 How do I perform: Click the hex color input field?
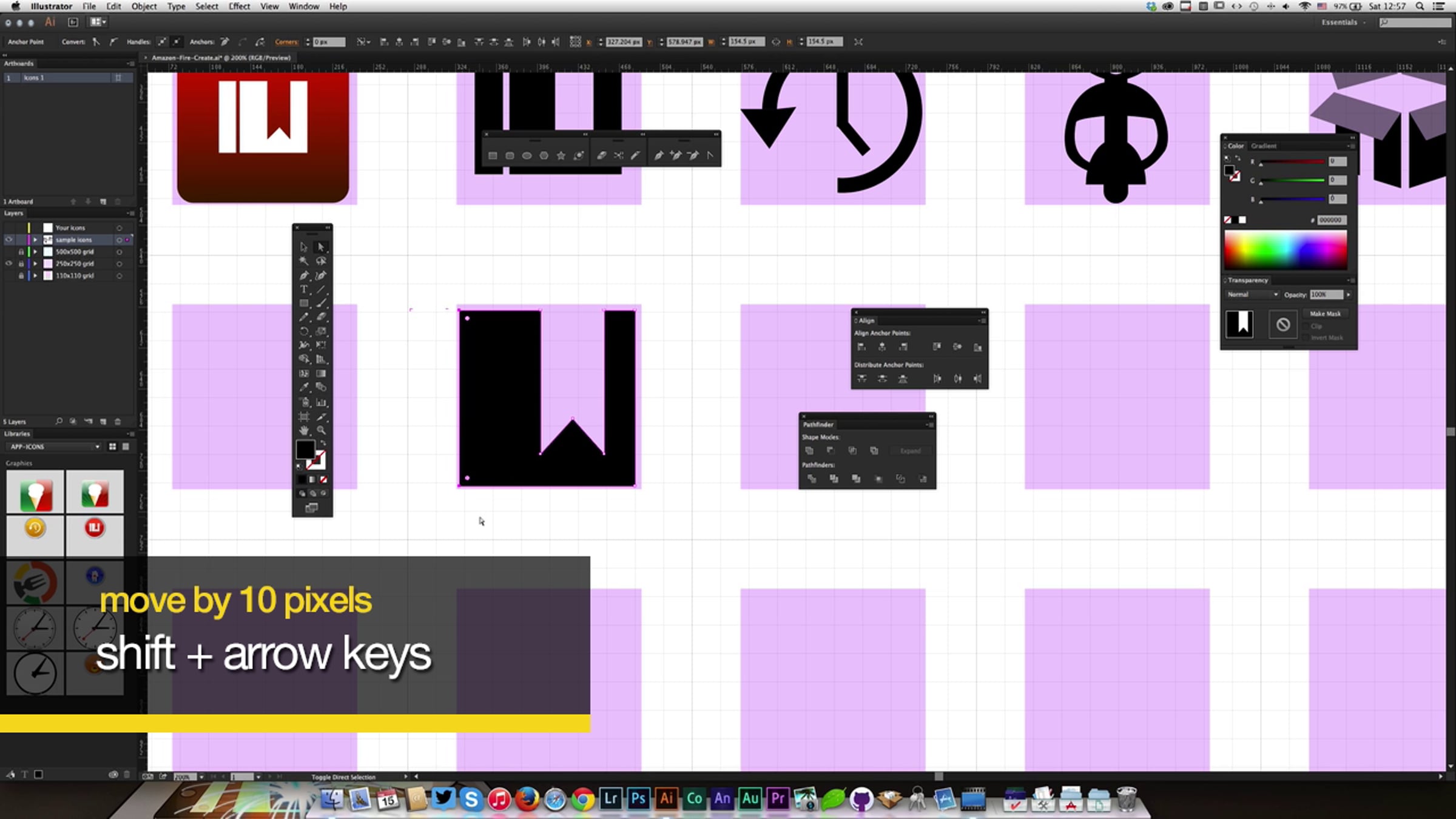[1331, 220]
